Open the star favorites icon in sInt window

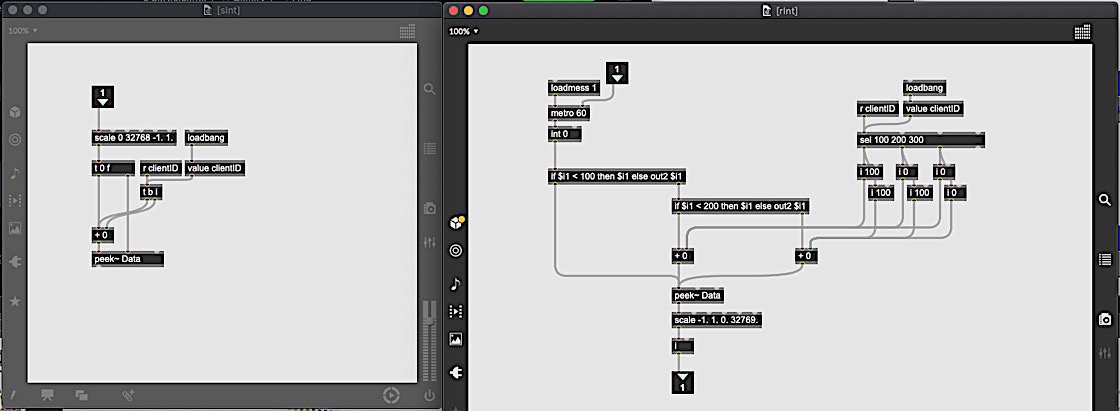click(x=15, y=300)
